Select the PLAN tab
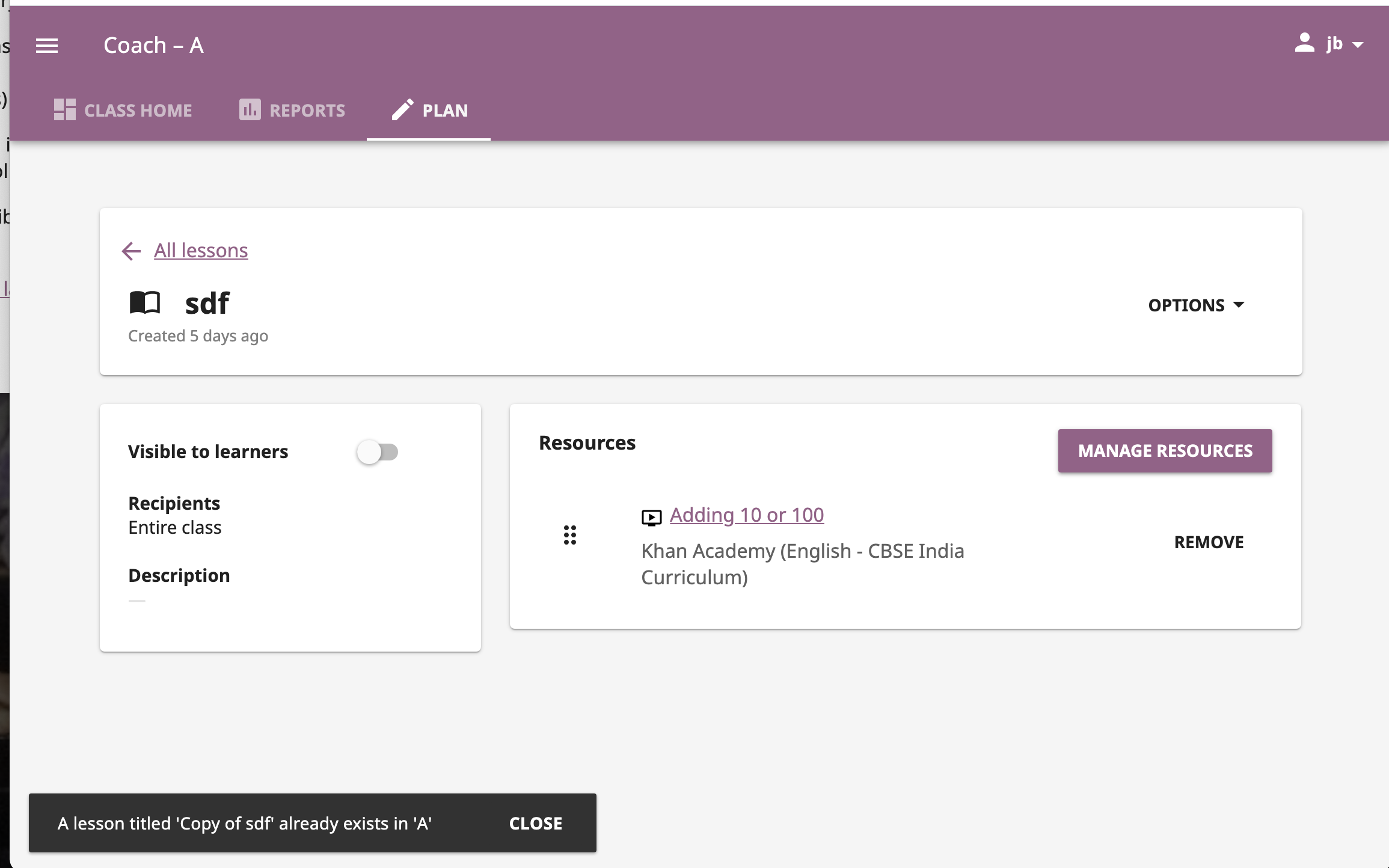This screenshot has width=1389, height=868. [444, 111]
